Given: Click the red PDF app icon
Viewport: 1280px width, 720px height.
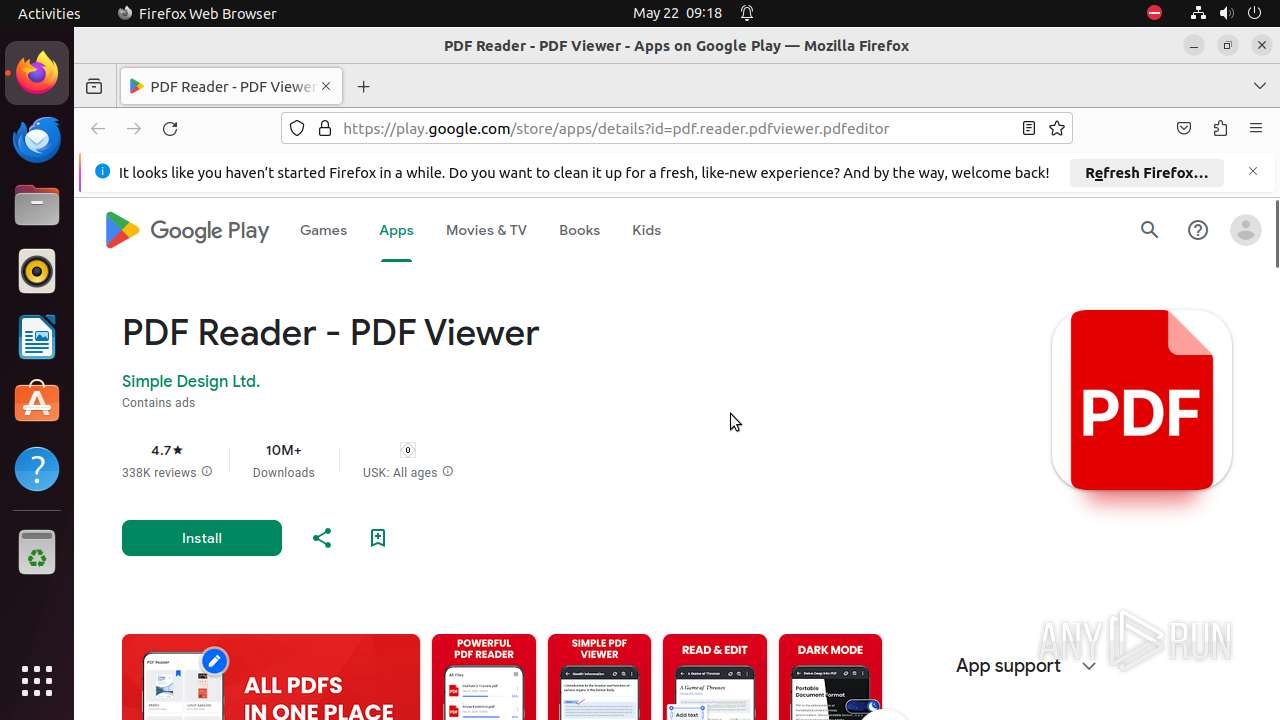Looking at the screenshot, I should pyautogui.click(x=1142, y=400).
